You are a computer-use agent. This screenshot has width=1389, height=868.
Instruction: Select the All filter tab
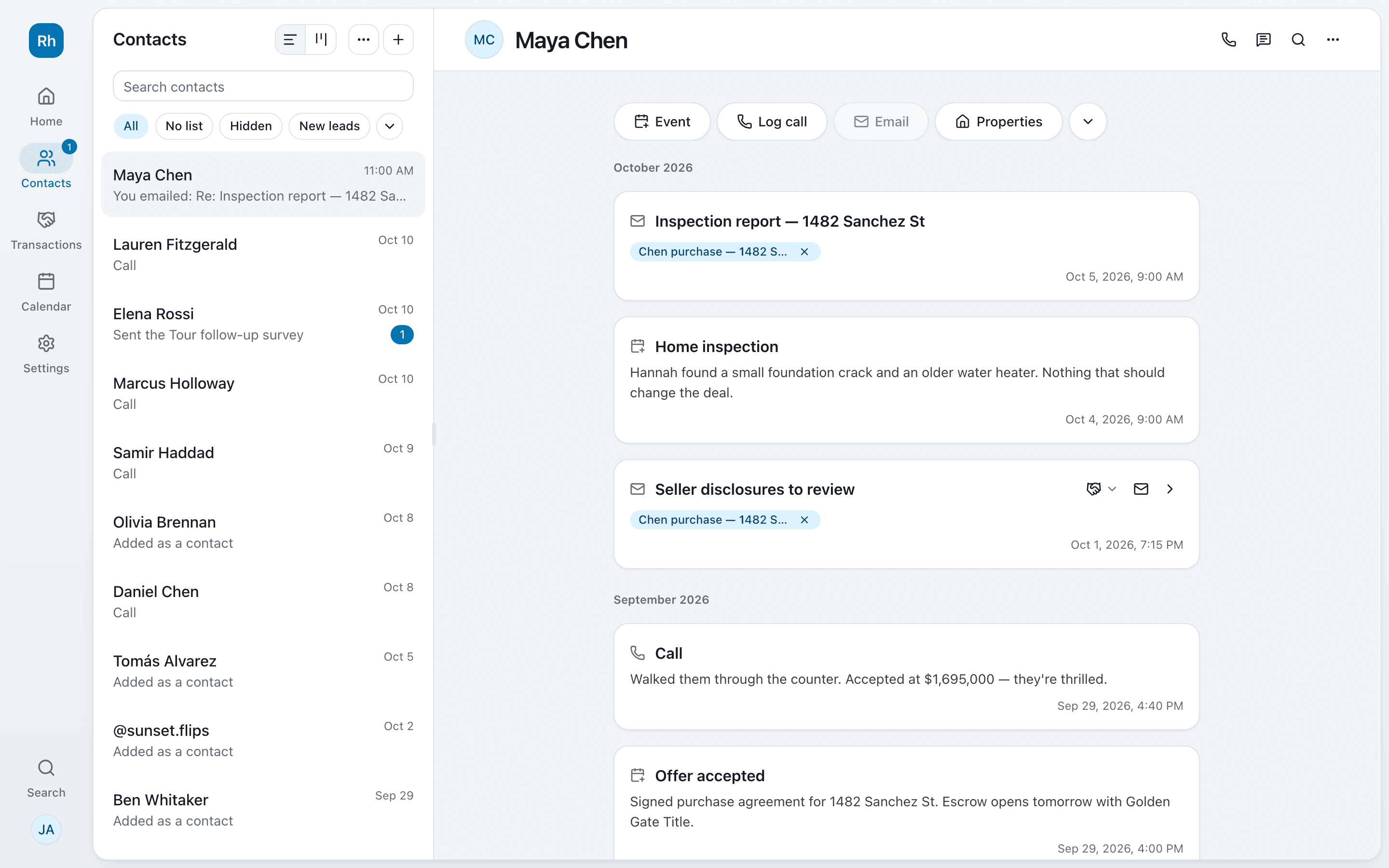[x=131, y=126]
